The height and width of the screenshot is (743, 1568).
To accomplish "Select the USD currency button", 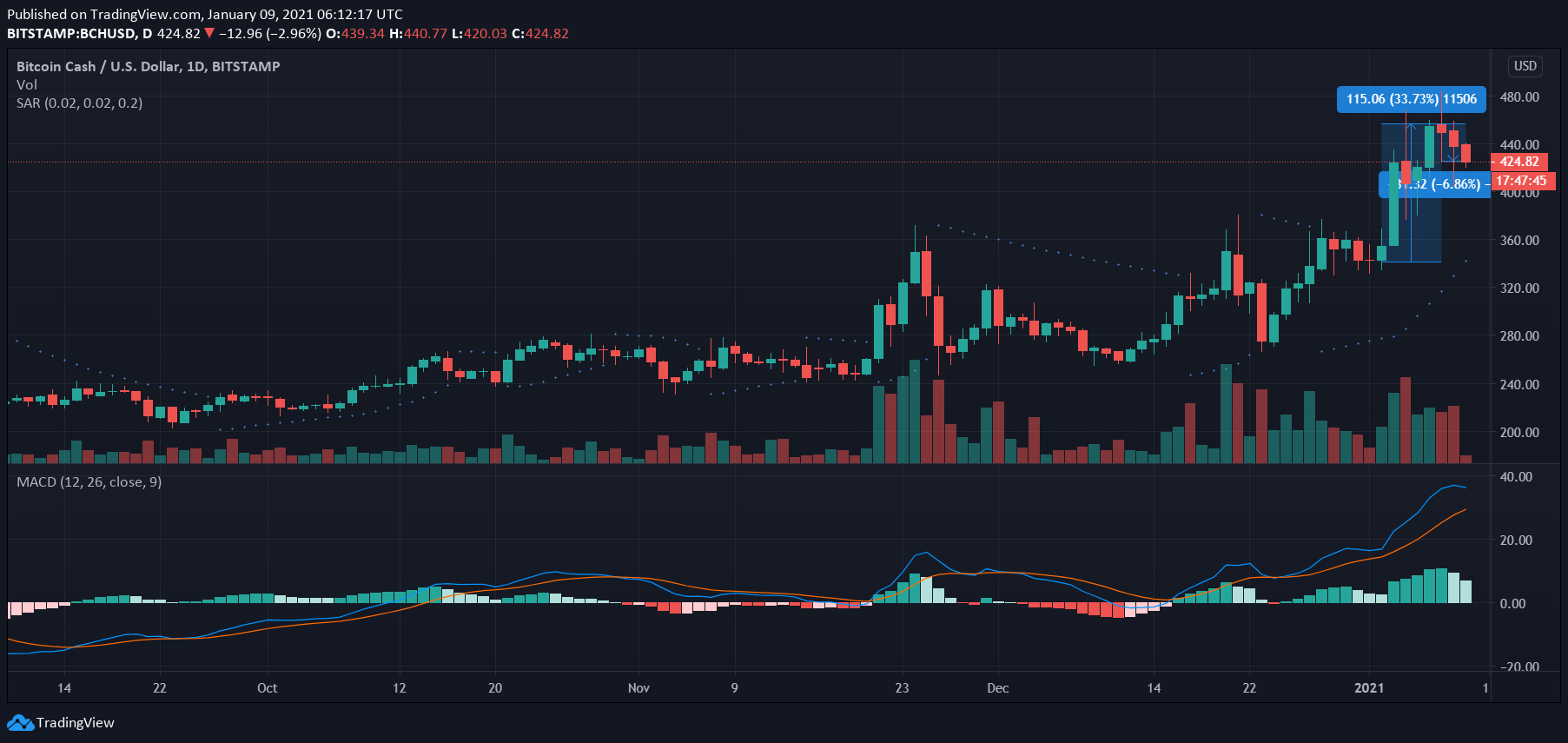I will click(x=1525, y=66).
